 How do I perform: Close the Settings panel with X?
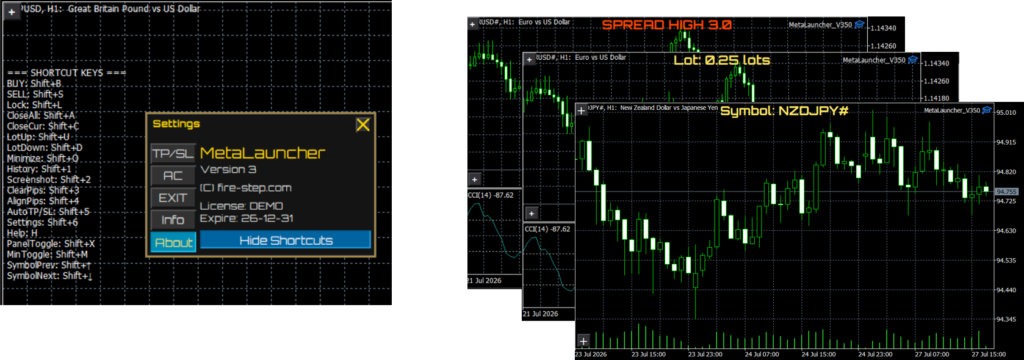362,125
